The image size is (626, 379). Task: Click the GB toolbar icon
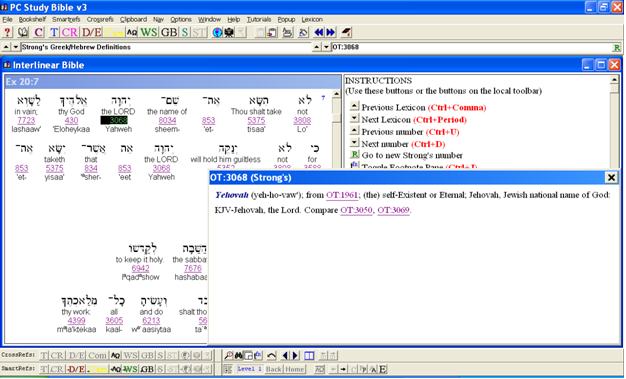click(169, 32)
